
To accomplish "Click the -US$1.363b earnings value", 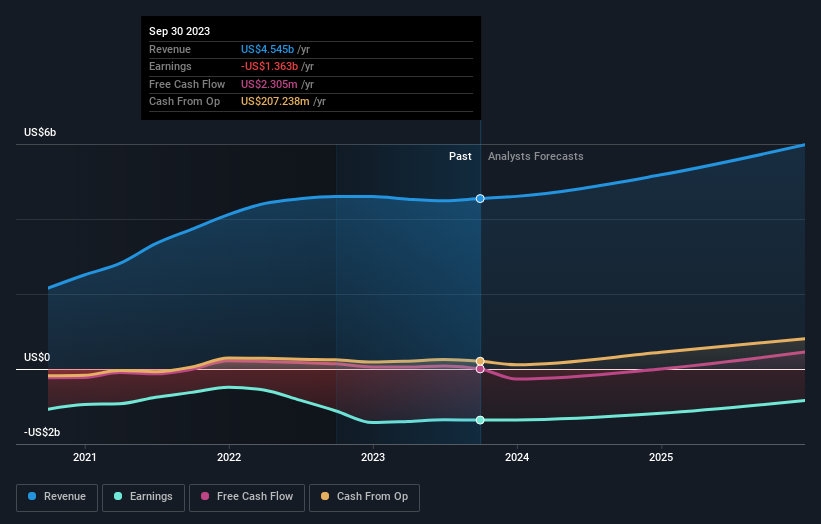I will 270,66.
